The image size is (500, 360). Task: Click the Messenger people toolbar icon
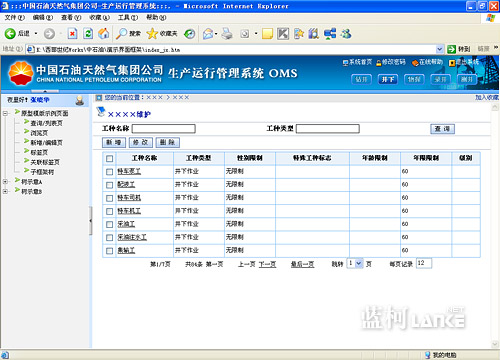pyautogui.click(x=346, y=33)
